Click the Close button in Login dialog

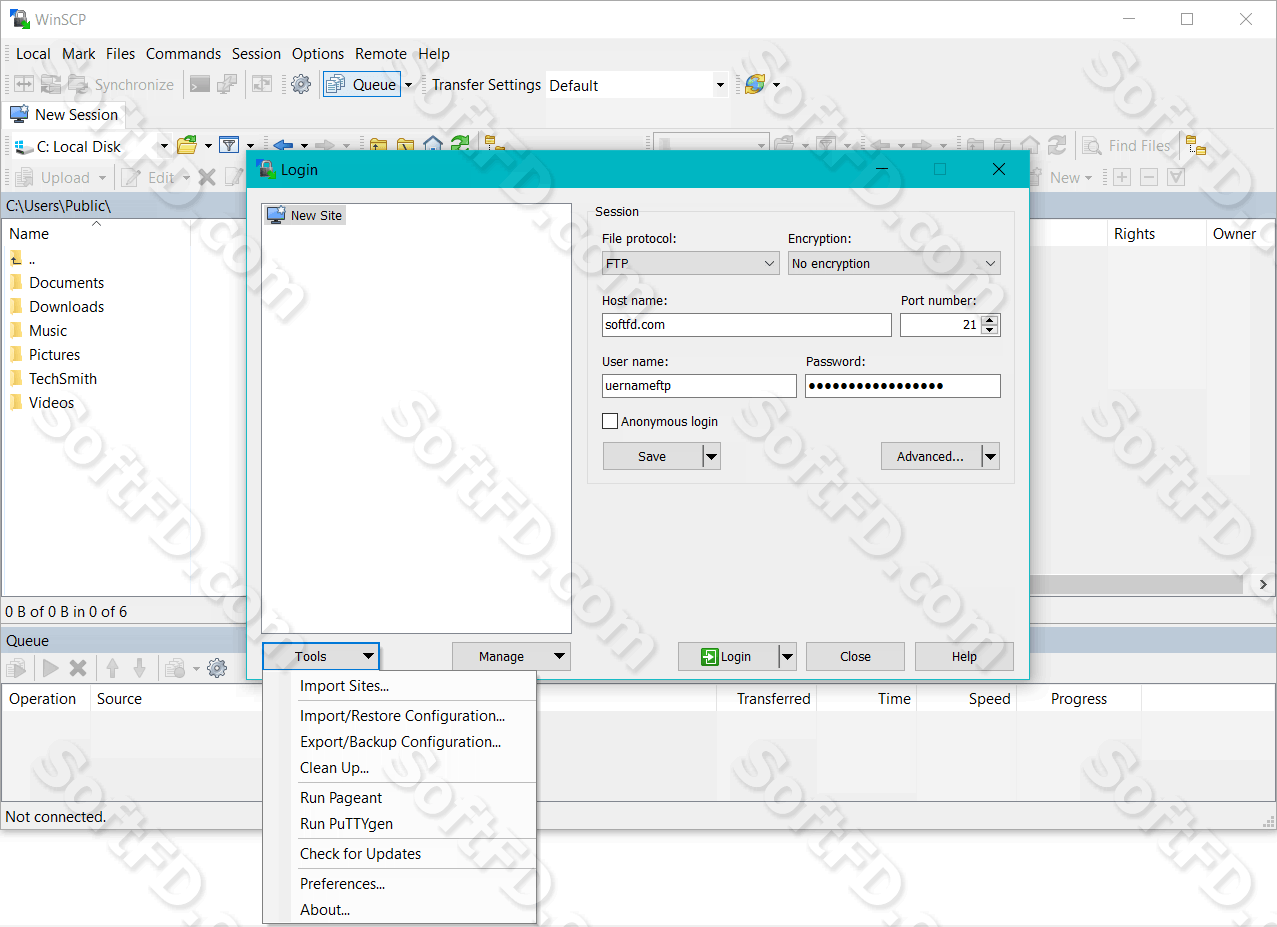(855, 657)
